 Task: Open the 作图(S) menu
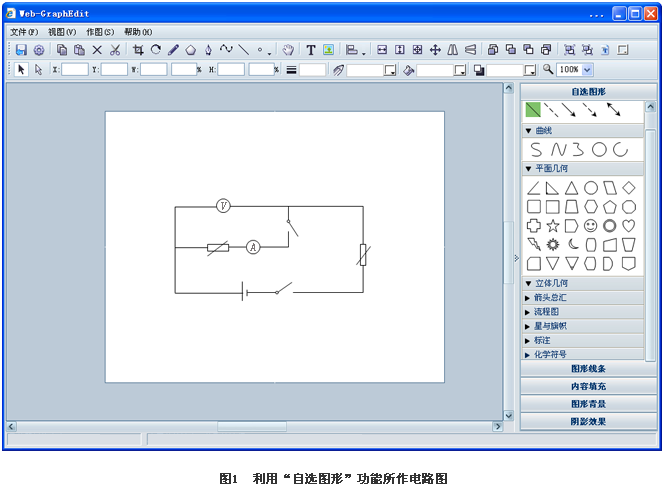tap(100, 32)
